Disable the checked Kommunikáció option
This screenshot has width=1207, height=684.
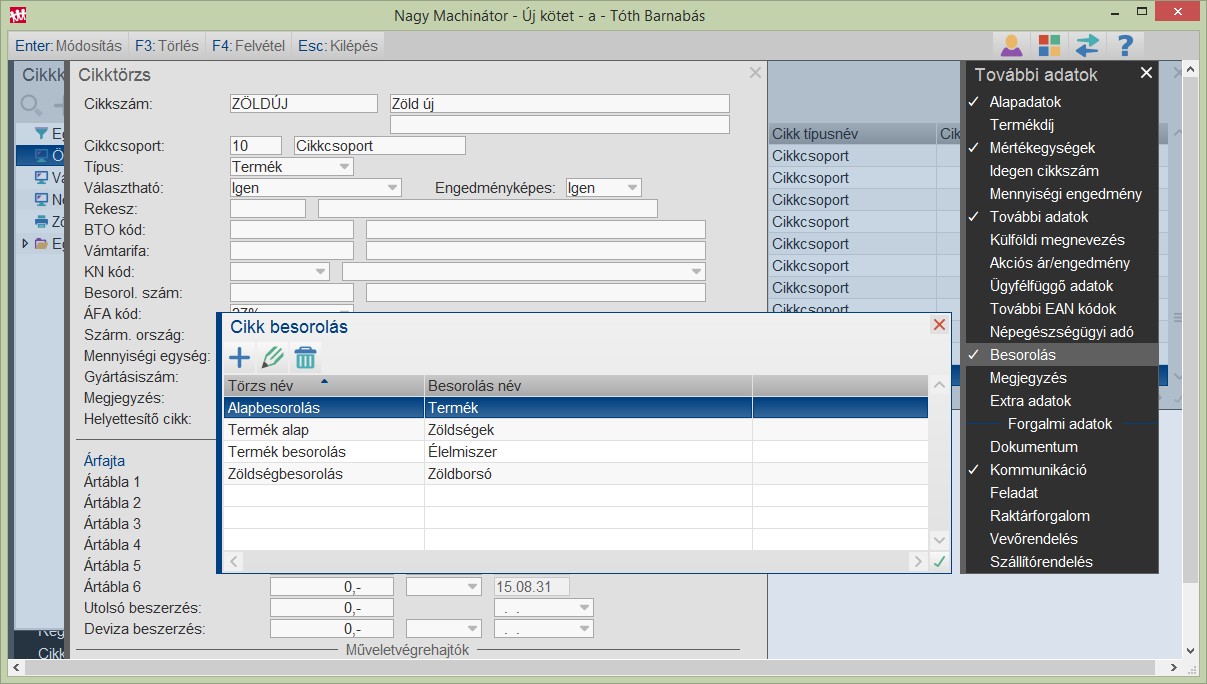1038,470
